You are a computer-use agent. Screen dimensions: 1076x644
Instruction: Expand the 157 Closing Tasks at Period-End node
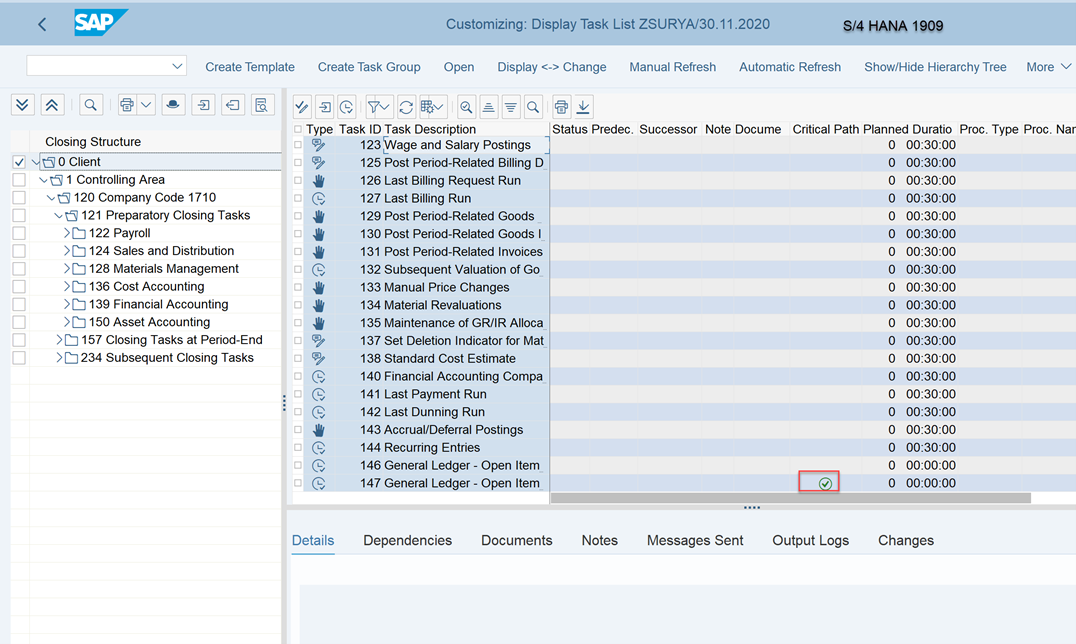[x=59, y=340]
